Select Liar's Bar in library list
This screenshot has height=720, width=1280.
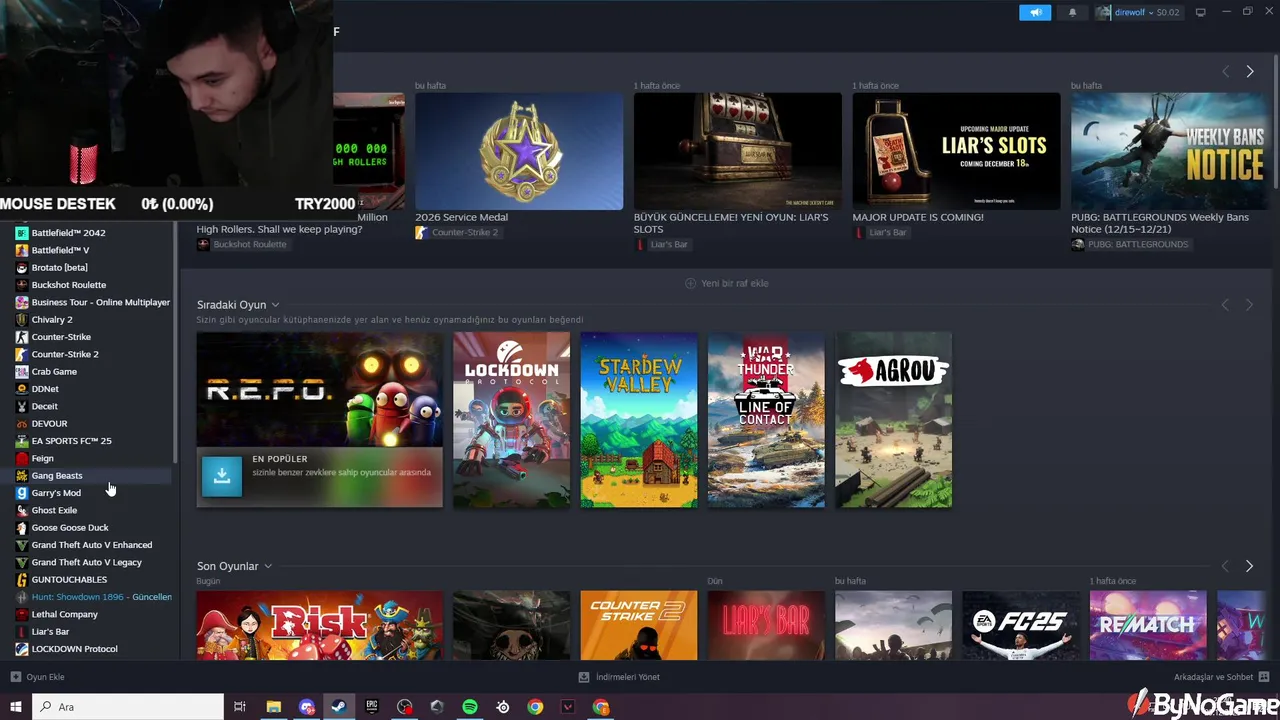tap(50, 631)
